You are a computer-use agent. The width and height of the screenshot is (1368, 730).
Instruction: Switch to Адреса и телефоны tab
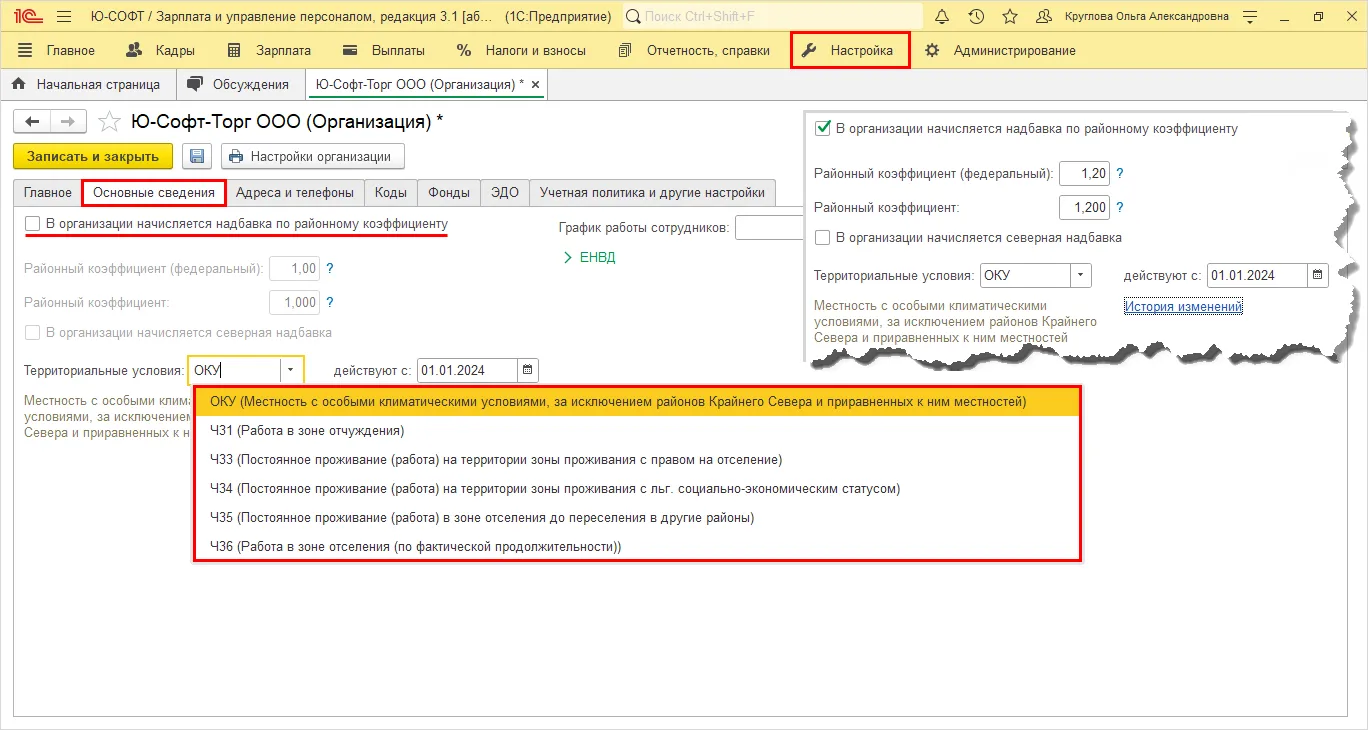295,193
